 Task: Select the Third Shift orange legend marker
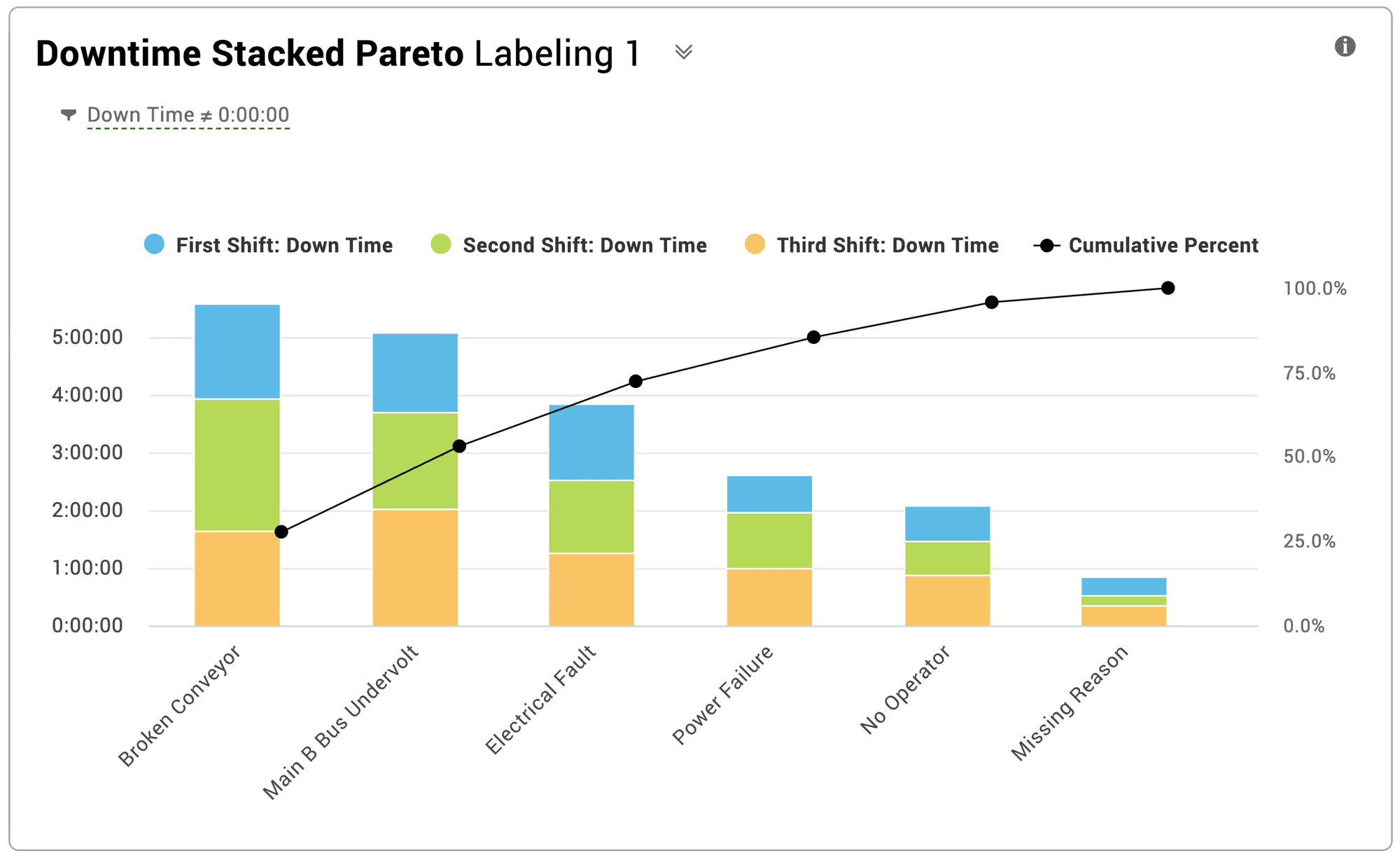757,245
